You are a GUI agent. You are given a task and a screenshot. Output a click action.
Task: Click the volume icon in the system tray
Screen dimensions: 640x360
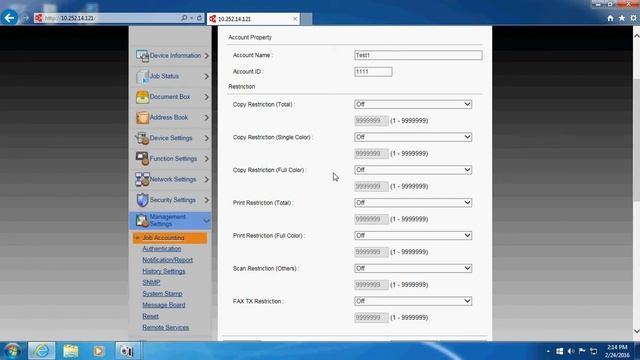point(571,351)
